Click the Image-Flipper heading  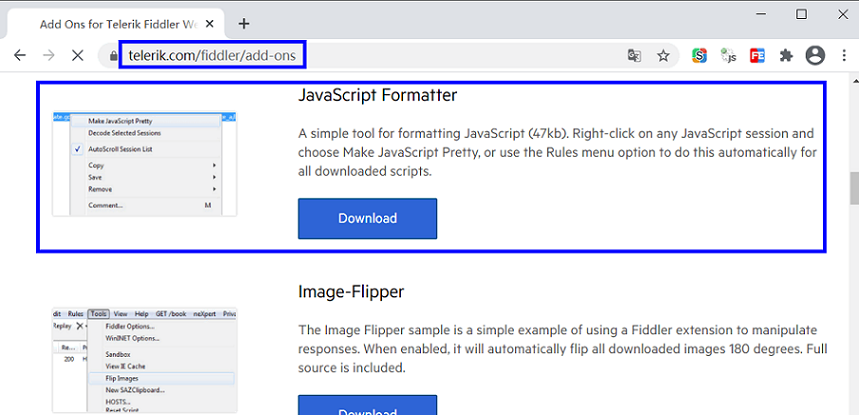tap(351, 292)
